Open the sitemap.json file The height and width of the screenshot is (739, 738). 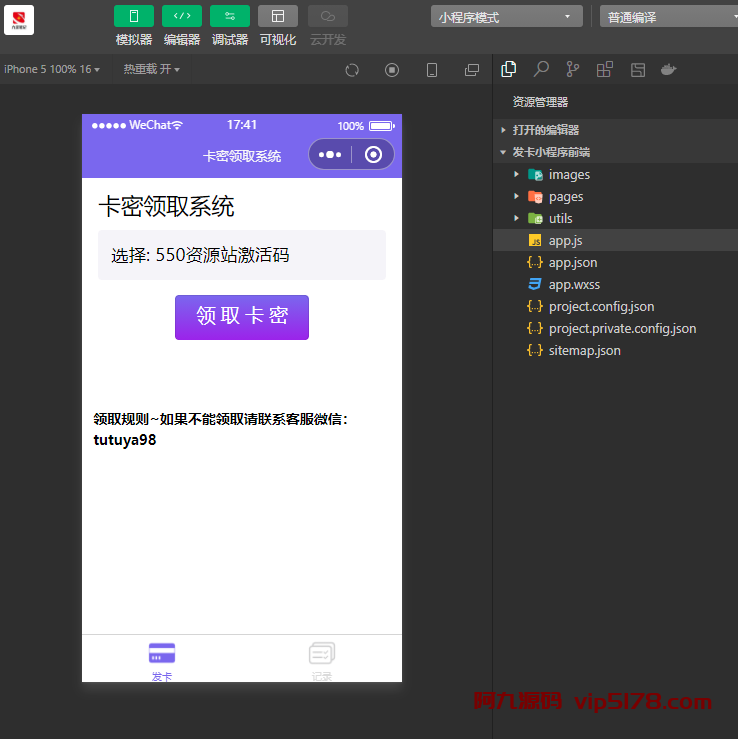tap(615, 350)
